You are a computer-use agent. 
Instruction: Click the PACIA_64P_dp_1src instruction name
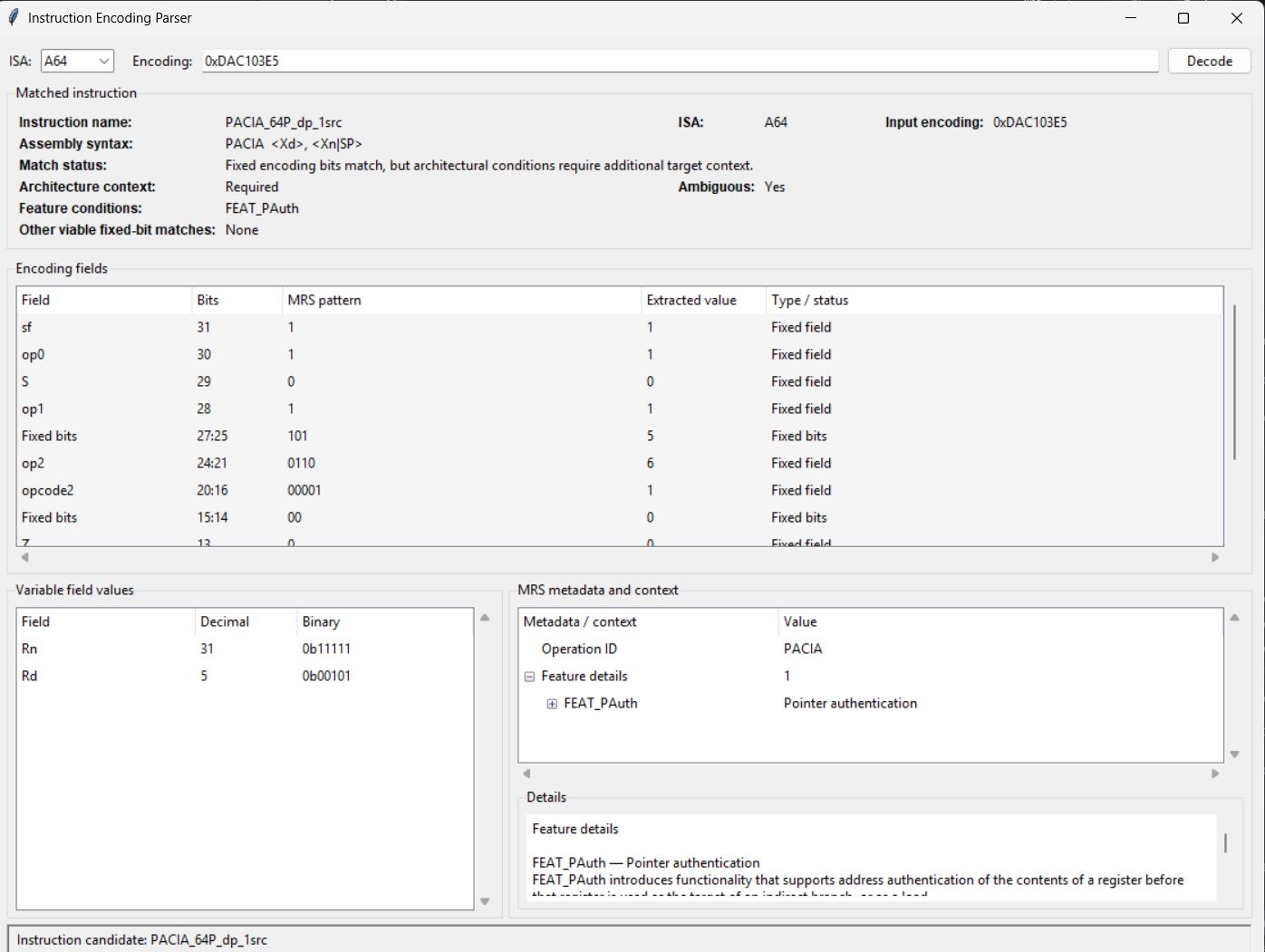(x=284, y=122)
